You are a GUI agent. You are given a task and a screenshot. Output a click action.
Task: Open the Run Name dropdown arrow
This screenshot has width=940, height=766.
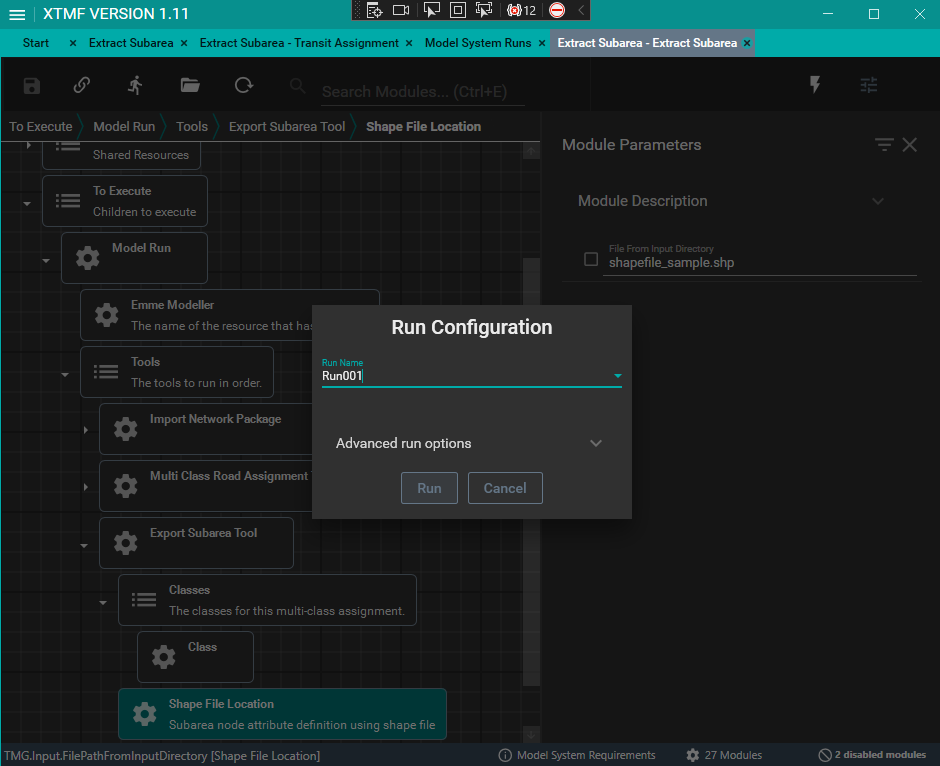pos(617,376)
